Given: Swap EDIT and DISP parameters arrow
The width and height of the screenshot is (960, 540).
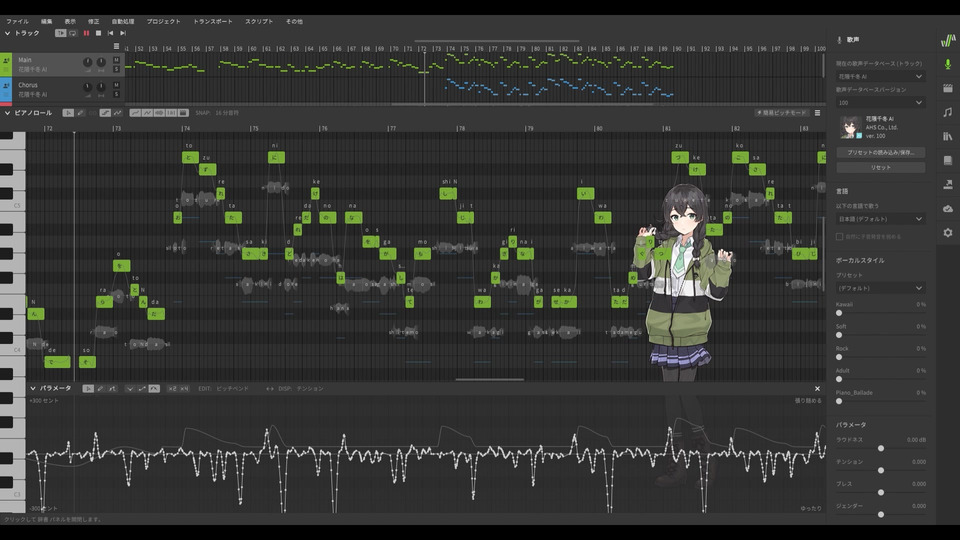Looking at the screenshot, I should pyautogui.click(x=269, y=388).
